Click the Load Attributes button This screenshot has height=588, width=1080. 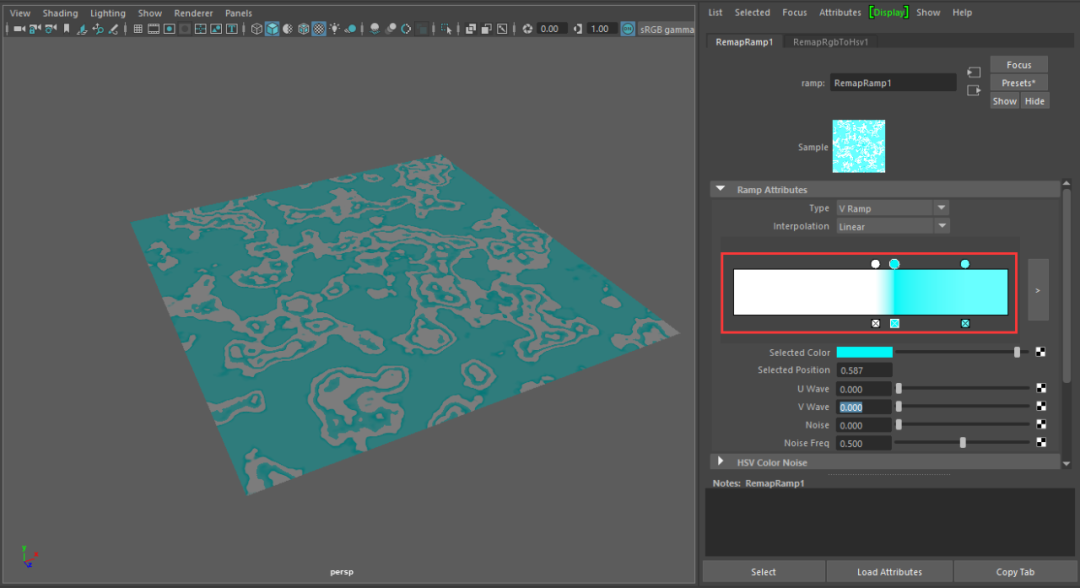tap(889, 571)
